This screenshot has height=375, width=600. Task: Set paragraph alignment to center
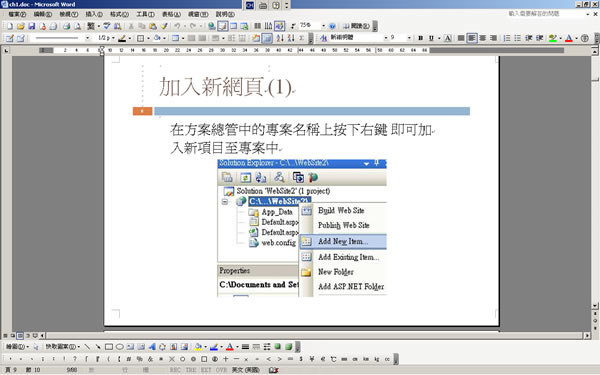click(483, 38)
